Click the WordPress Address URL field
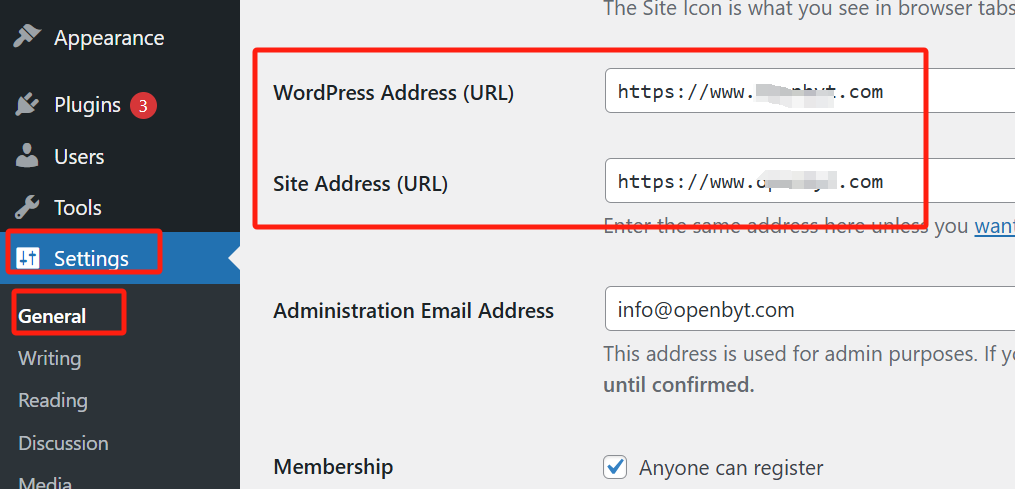This screenshot has width=1015, height=489. click(x=810, y=91)
